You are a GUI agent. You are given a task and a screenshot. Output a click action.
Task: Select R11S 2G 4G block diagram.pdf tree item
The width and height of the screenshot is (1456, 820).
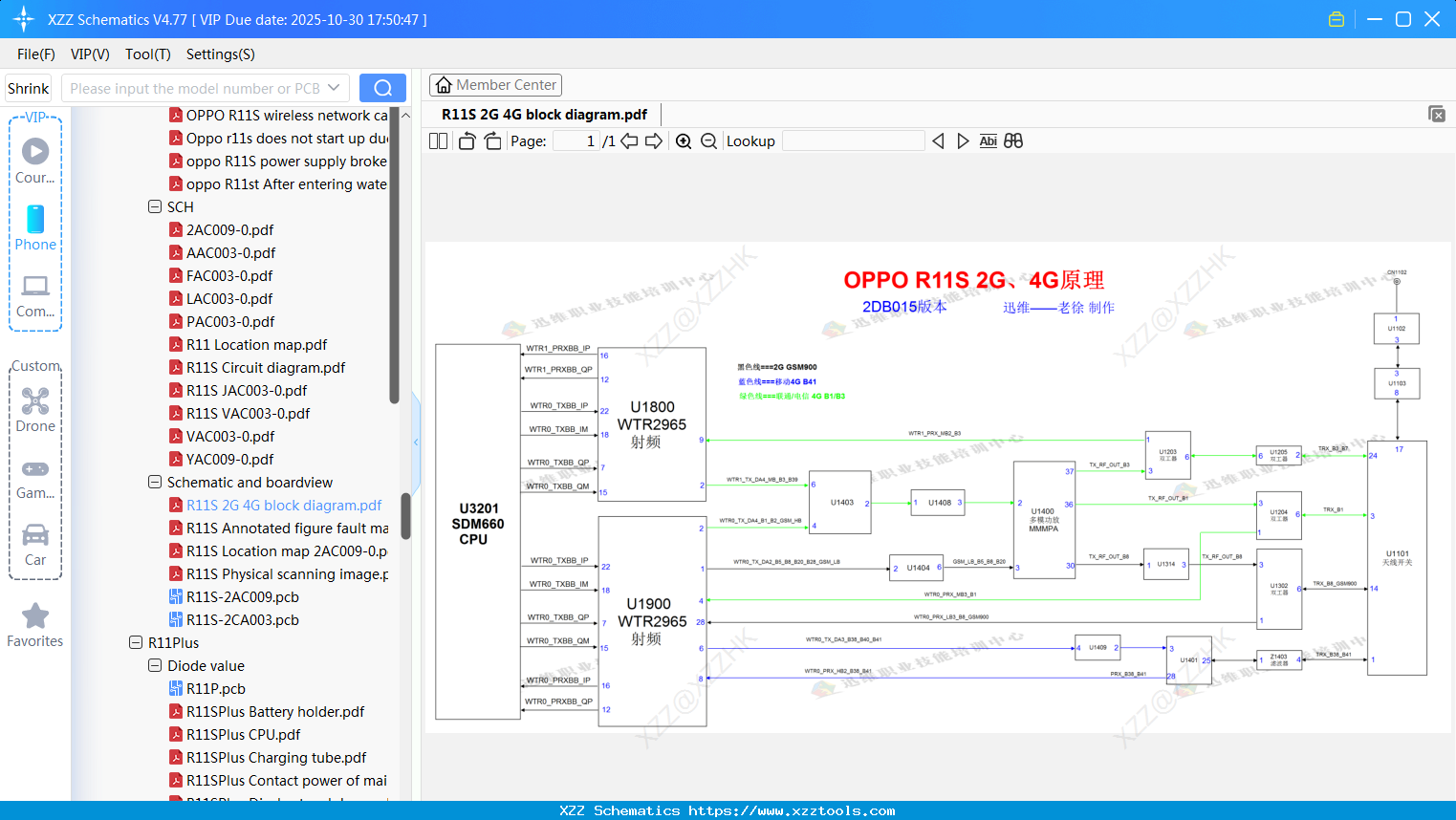click(x=284, y=506)
